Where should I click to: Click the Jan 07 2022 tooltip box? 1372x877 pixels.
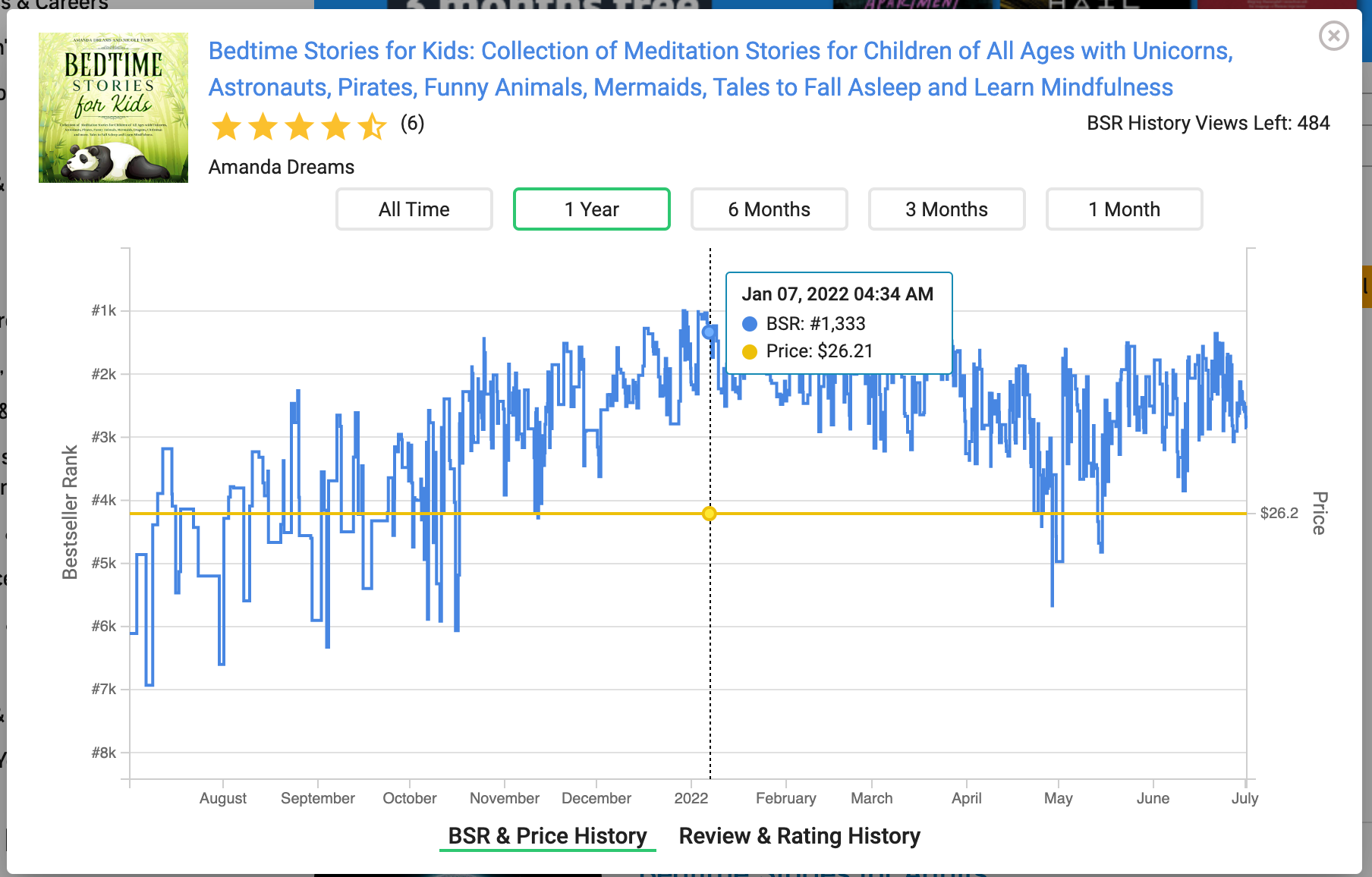tap(839, 322)
